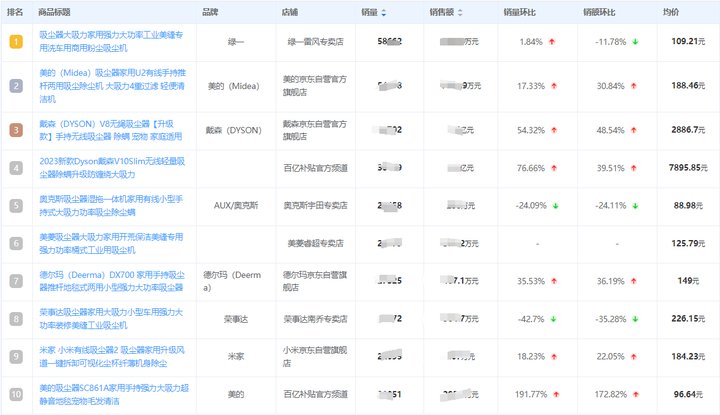Image resolution: width=720 pixels, height=415 pixels.
Task: Select brand cell 米家
Action: point(236,356)
